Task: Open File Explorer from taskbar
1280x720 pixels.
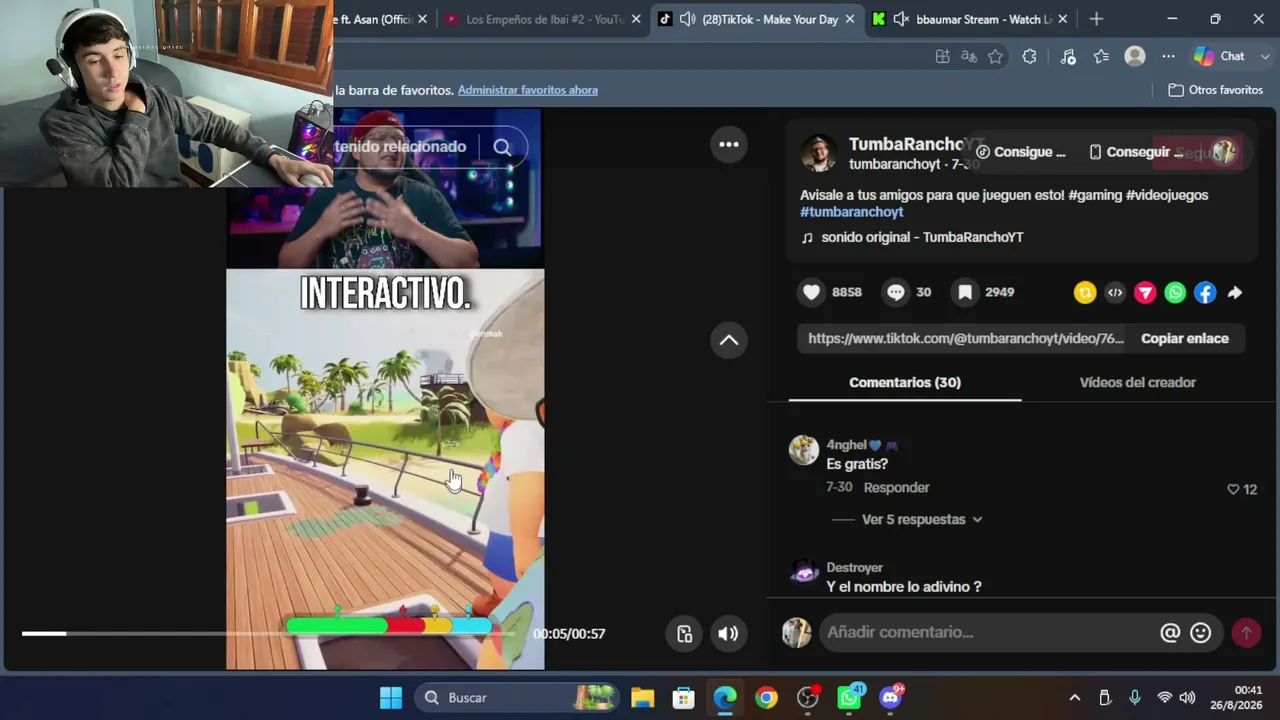Action: click(642, 698)
